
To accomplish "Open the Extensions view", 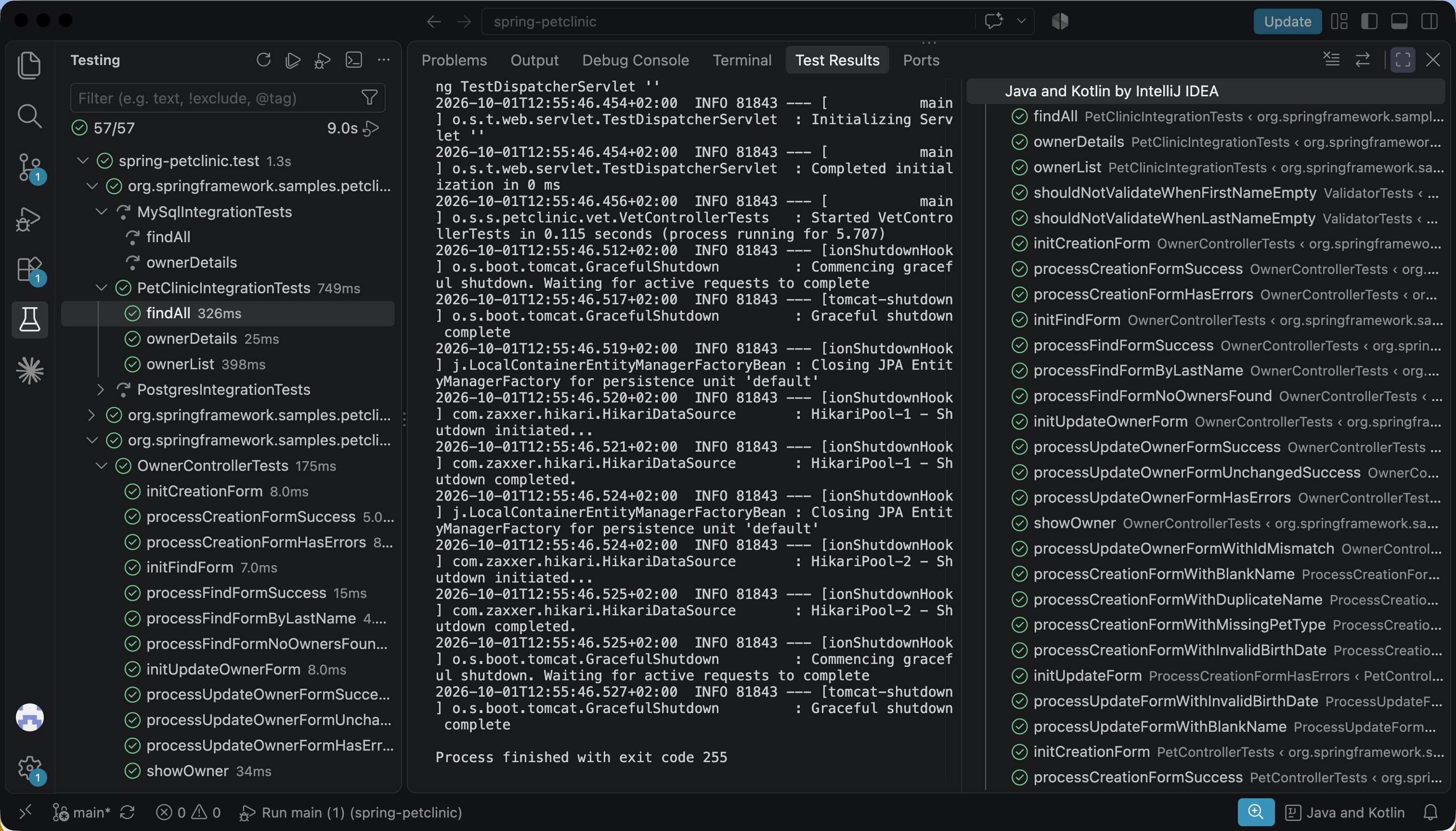I will click(29, 270).
